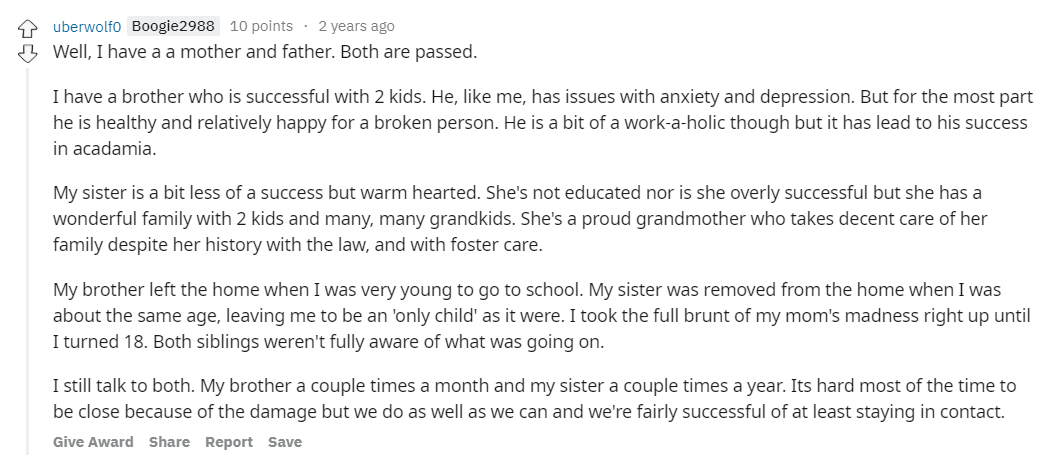
Task: Report this comment
Action: point(229,442)
